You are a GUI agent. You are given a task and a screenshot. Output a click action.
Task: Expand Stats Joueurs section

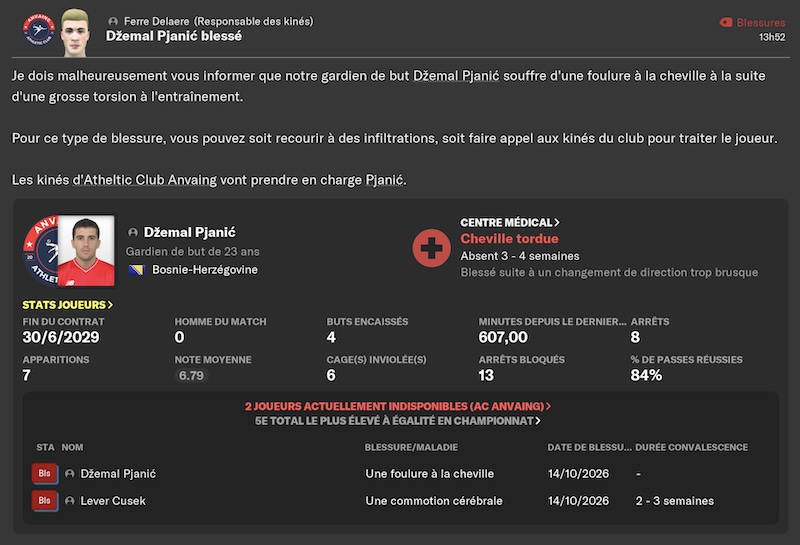67,305
